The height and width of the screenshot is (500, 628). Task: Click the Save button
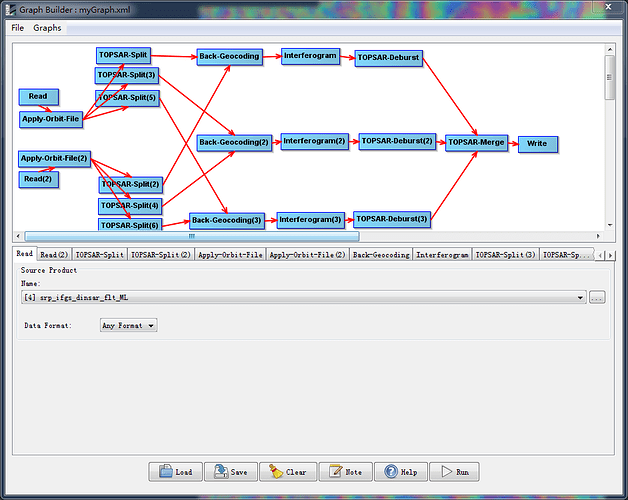pos(231,472)
